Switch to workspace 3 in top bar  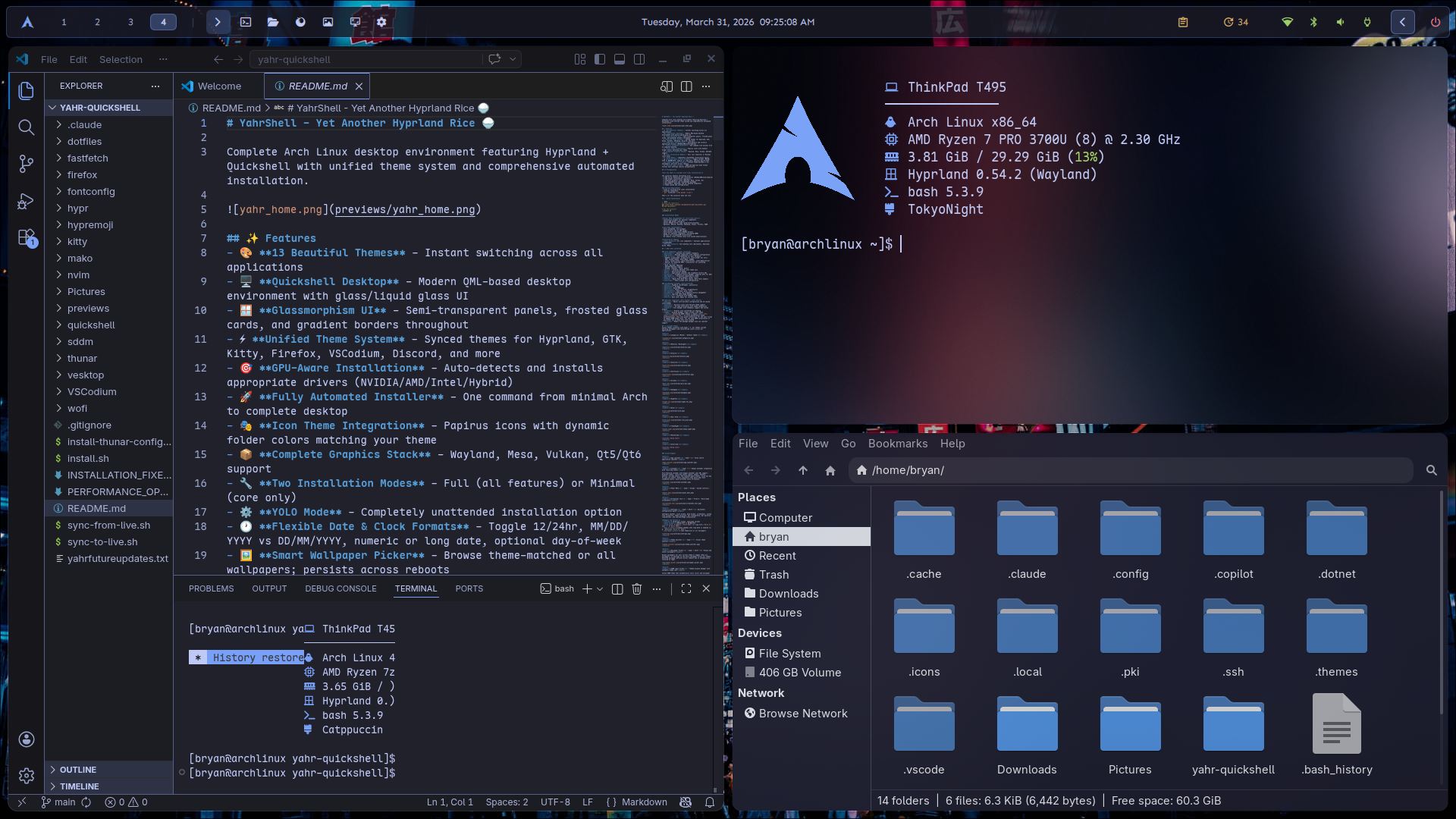click(130, 22)
